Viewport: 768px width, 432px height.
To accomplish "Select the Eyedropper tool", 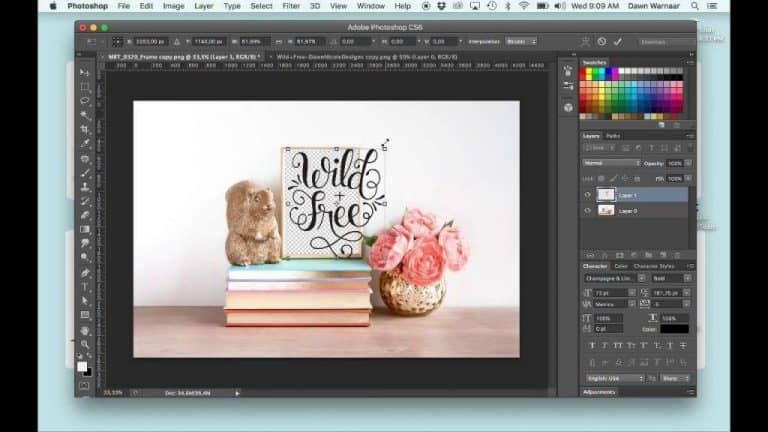I will (x=85, y=144).
